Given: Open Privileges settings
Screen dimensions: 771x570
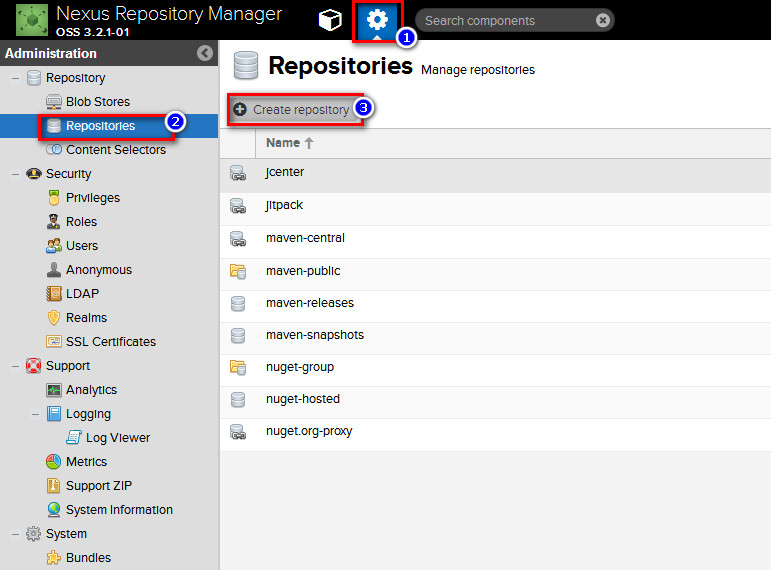Looking at the screenshot, I should [x=93, y=198].
